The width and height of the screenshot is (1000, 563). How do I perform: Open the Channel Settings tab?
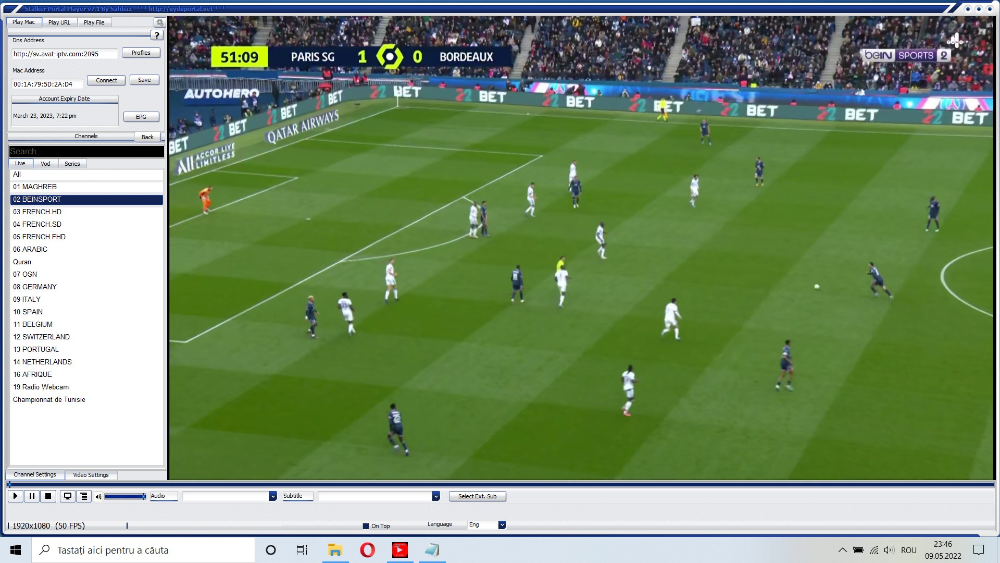(x=35, y=475)
